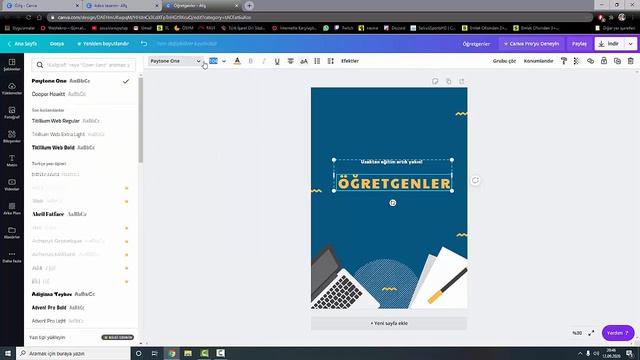
Task: Click Yazı tipi yükleyin upload font
Action: [47, 338]
